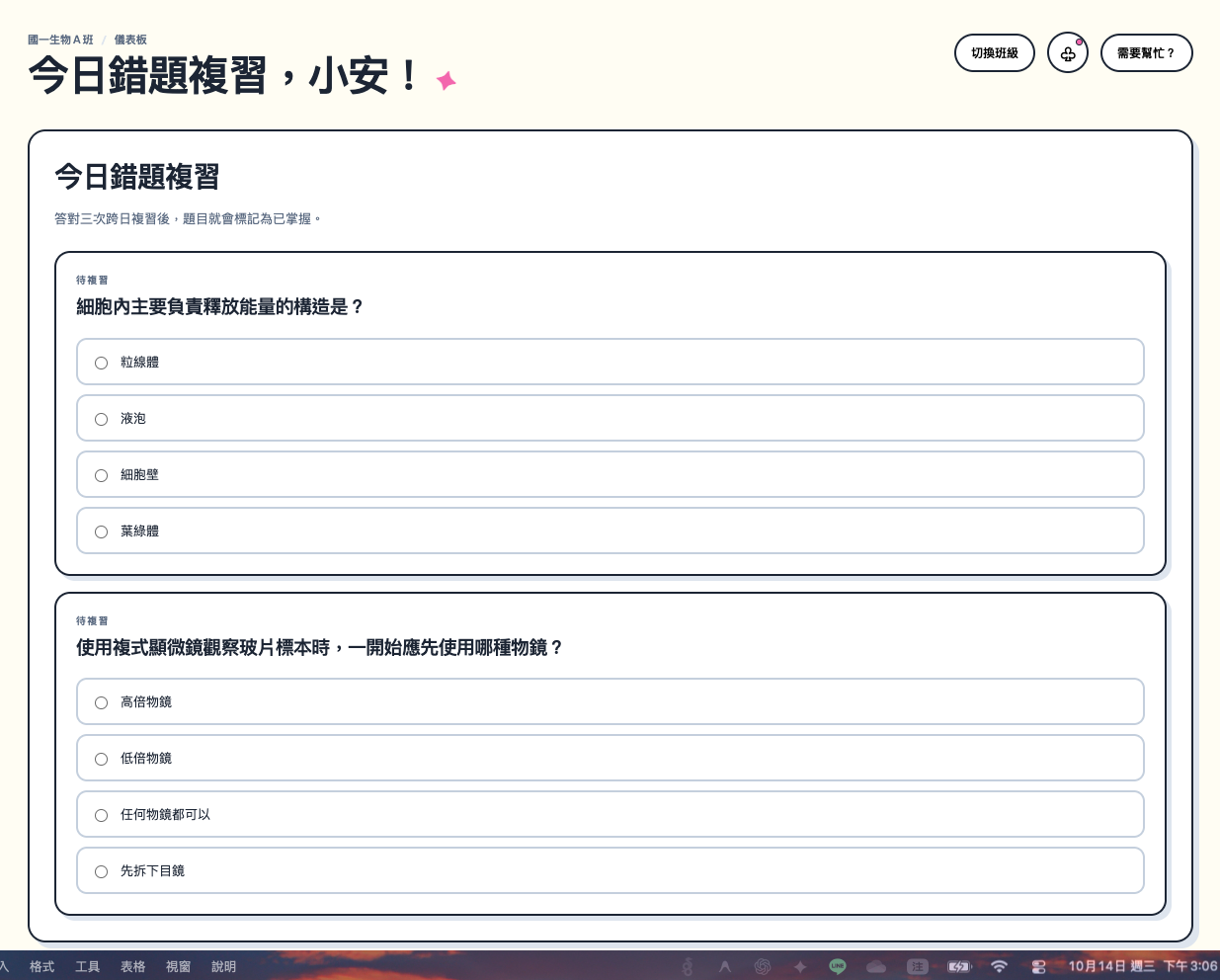Open the 格式 menu in the menu bar
This screenshot has width=1220, height=980.
[42, 966]
